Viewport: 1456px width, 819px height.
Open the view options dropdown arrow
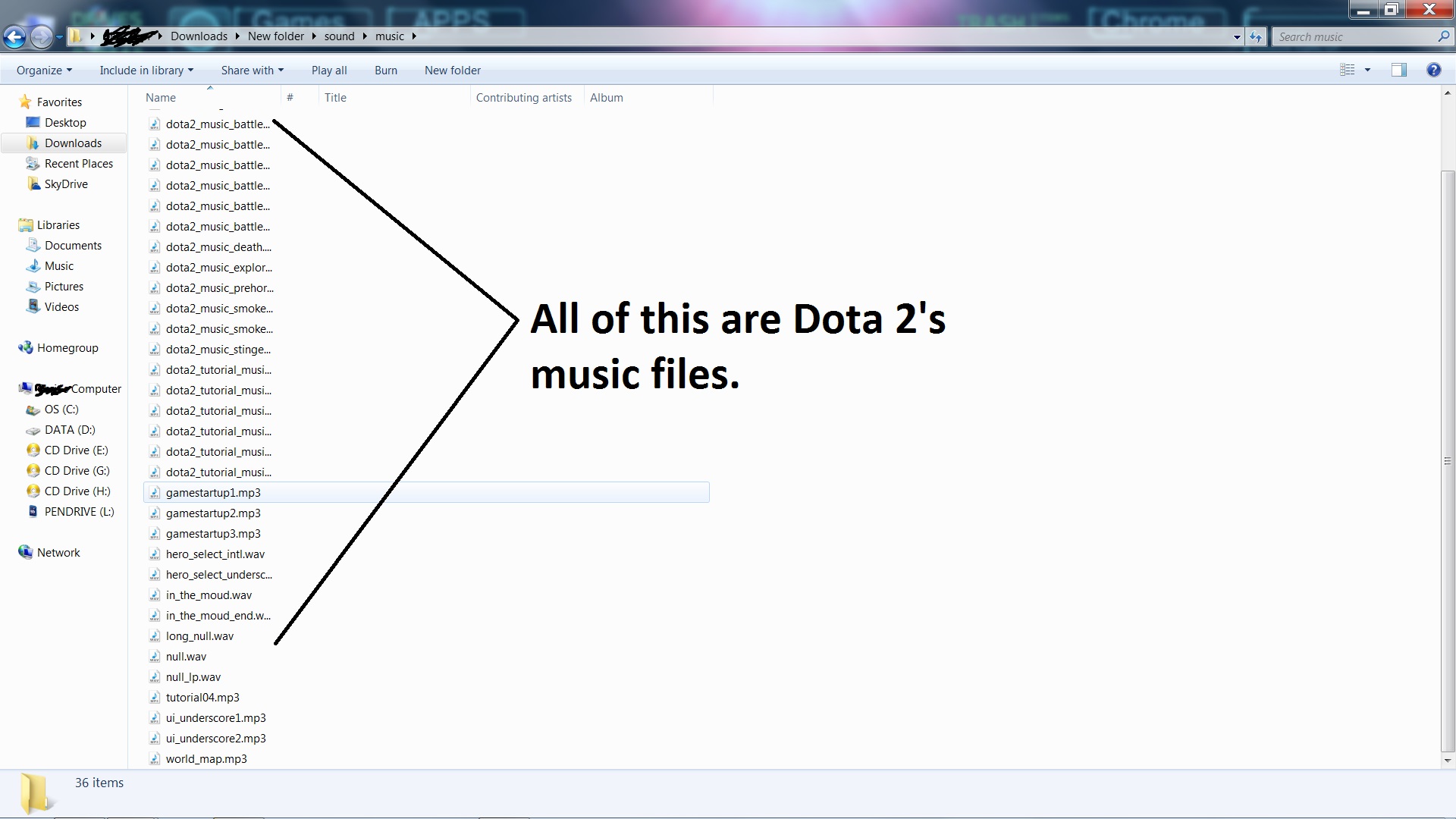tap(1367, 70)
